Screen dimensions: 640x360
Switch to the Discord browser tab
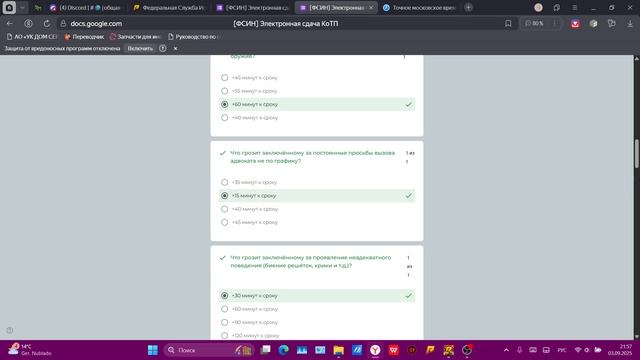pyautogui.click(x=85, y=8)
